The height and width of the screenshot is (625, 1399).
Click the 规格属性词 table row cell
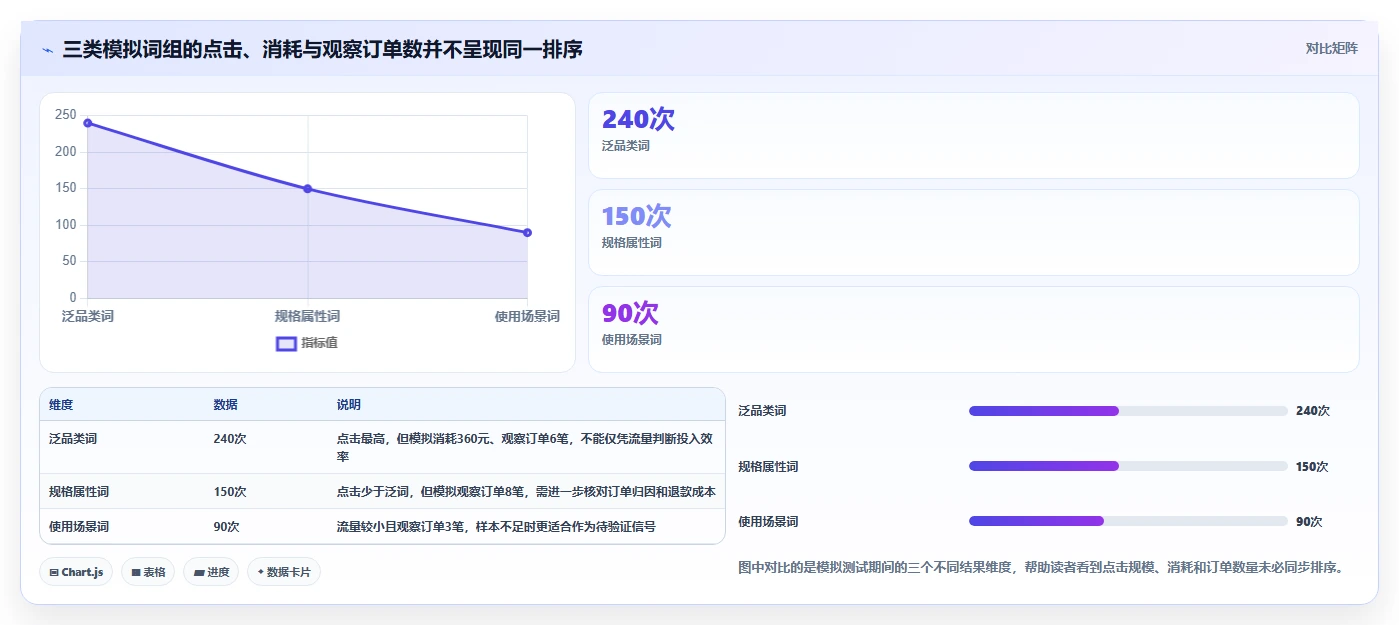click(x=79, y=492)
